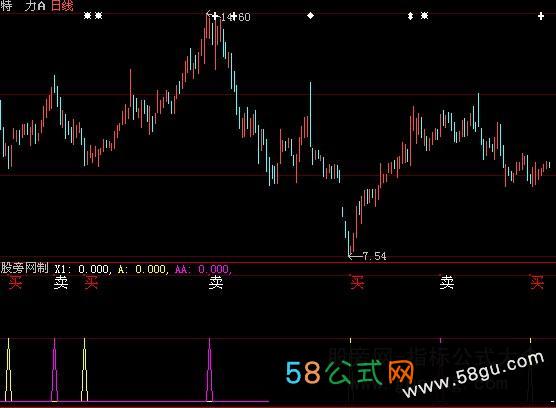This screenshot has height=408, width=556.
Task: Select the 买 signal below the 7.54 low
Action: coord(357,282)
